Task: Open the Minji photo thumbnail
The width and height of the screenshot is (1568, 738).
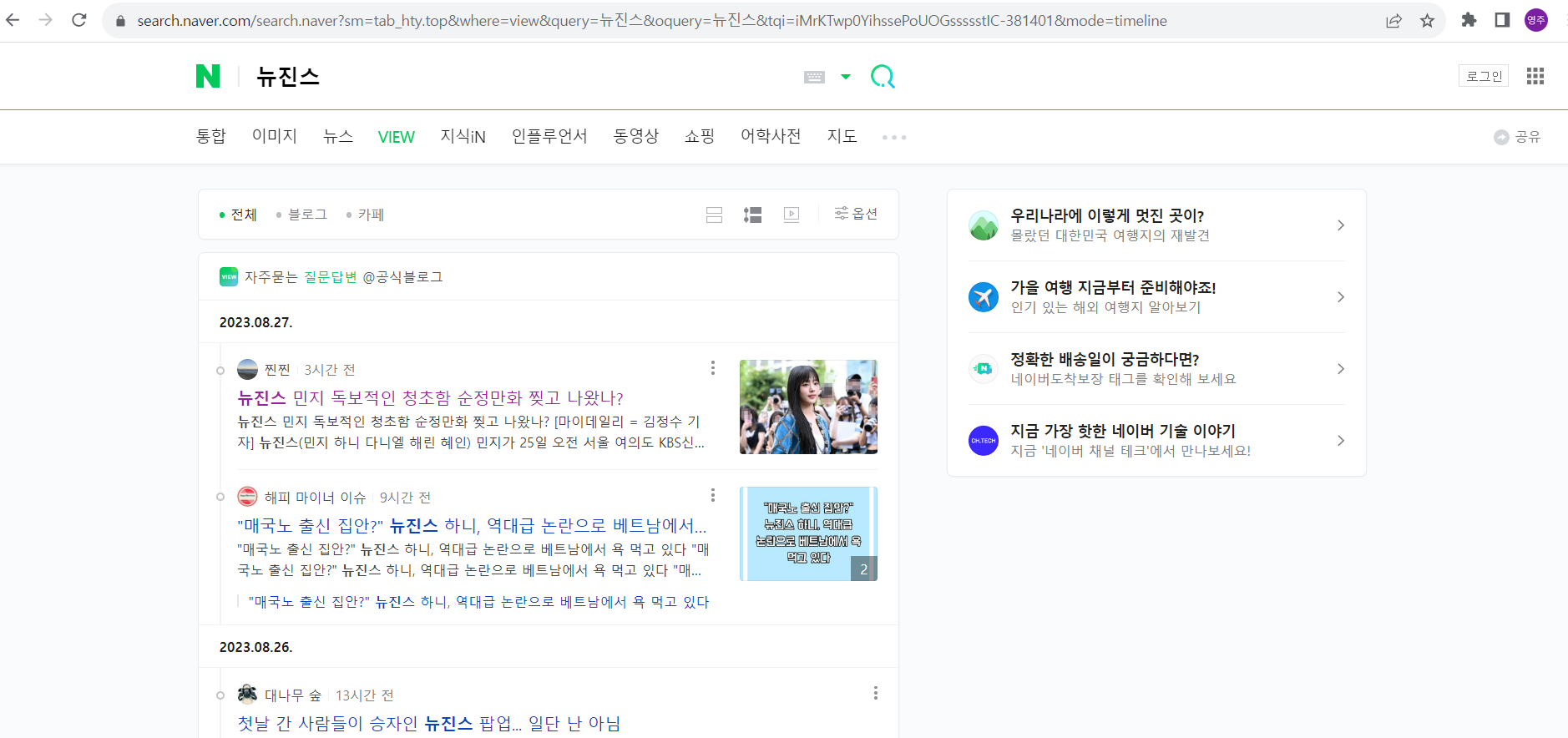Action: pos(808,407)
